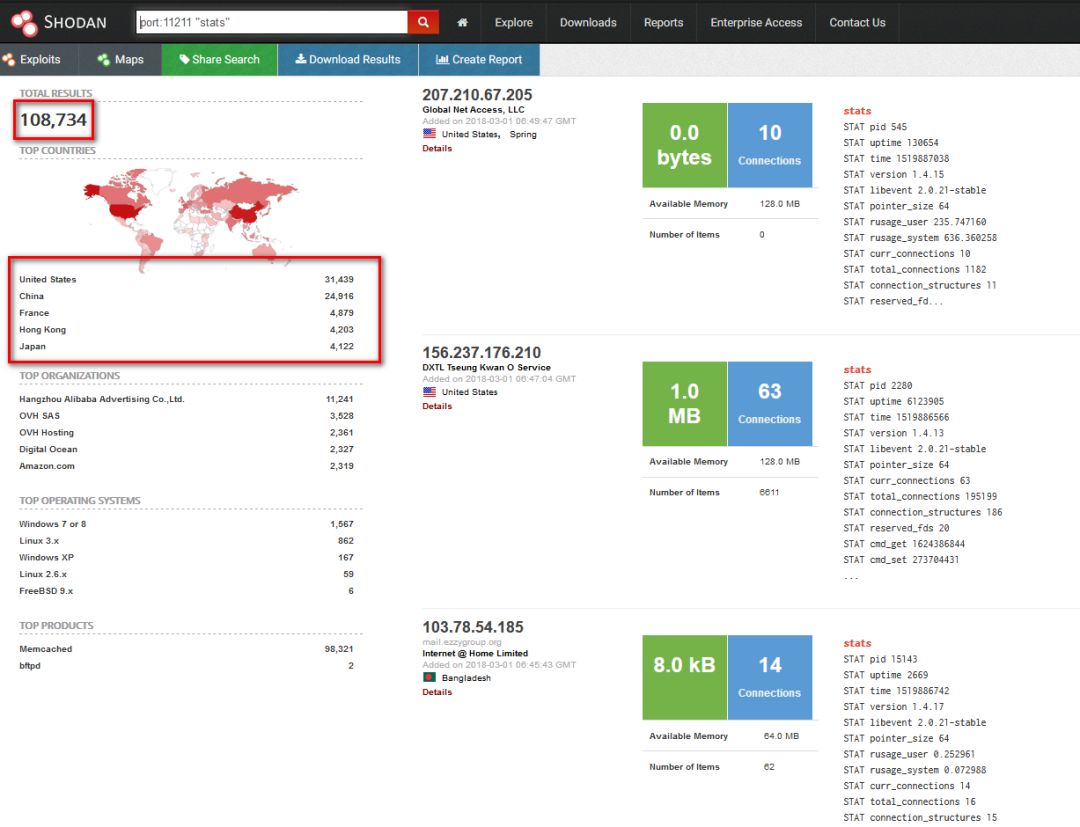Click the 8.0 kB green tile
Screen dimensions: 1080x827
coord(685,678)
